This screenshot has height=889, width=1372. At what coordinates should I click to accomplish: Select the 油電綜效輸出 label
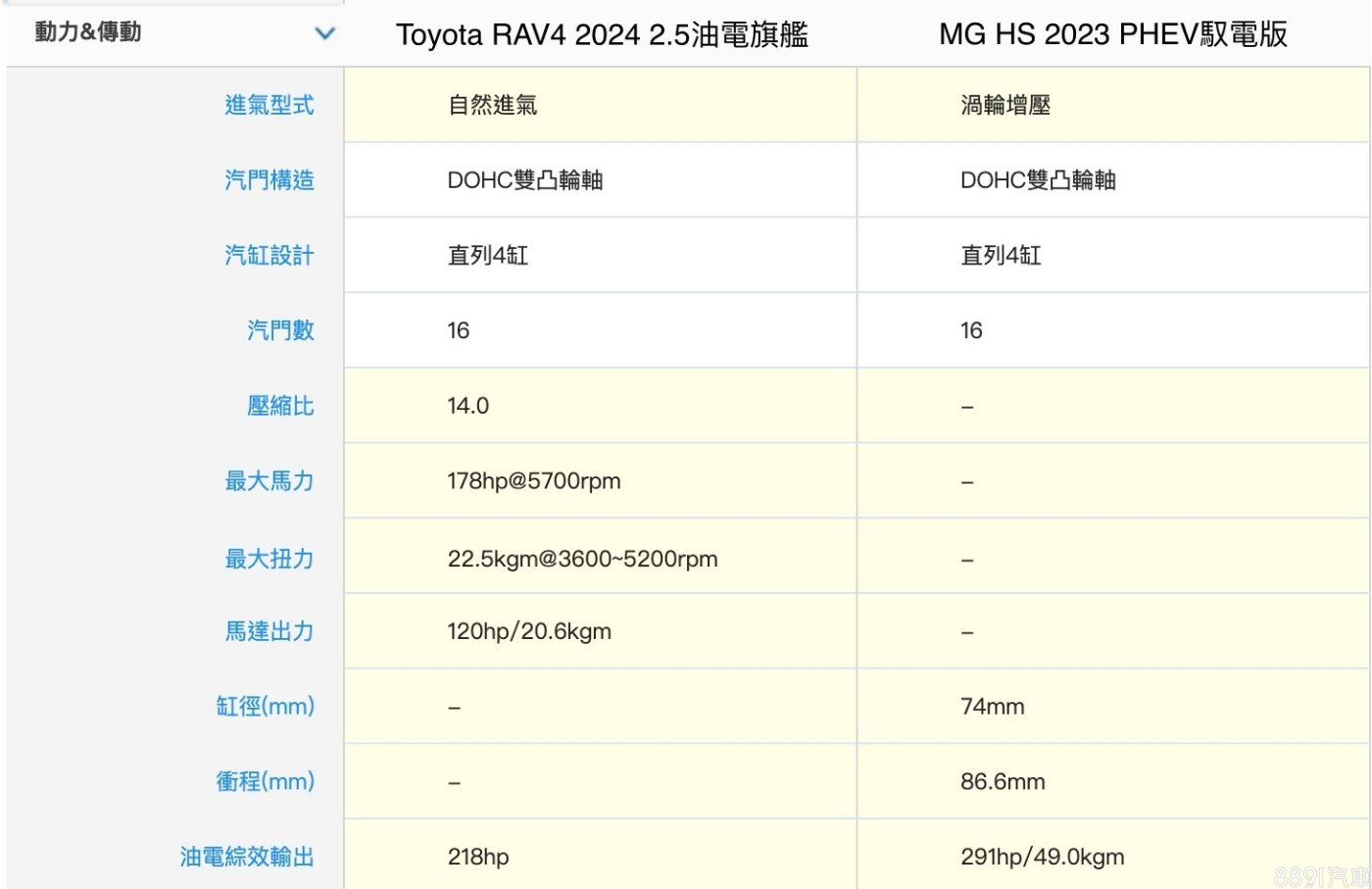click(247, 857)
